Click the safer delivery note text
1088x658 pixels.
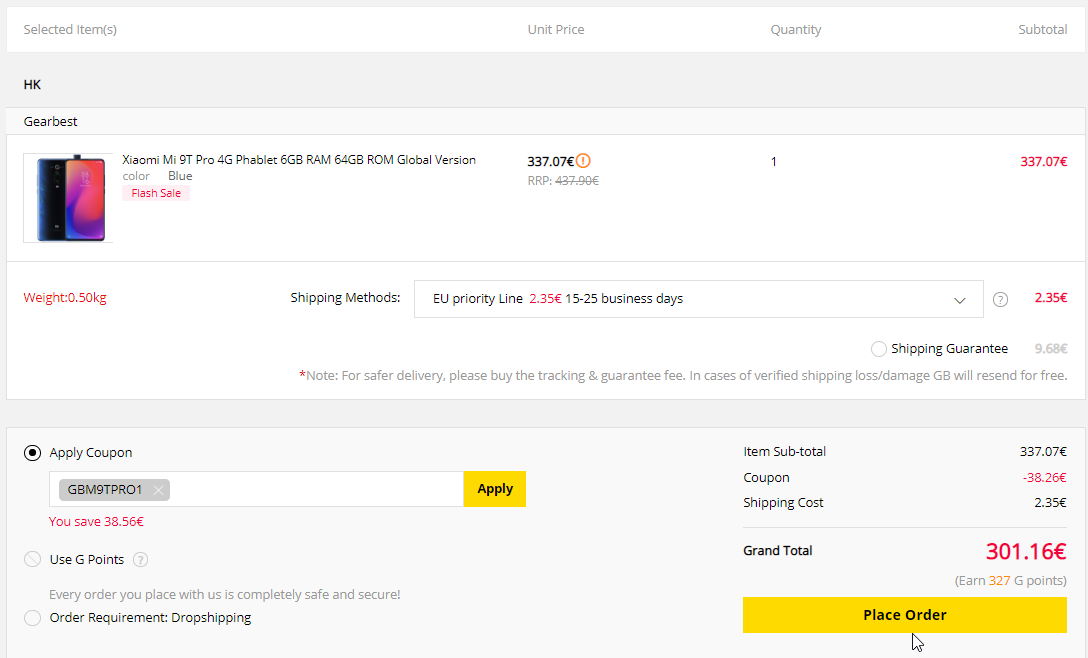(683, 376)
